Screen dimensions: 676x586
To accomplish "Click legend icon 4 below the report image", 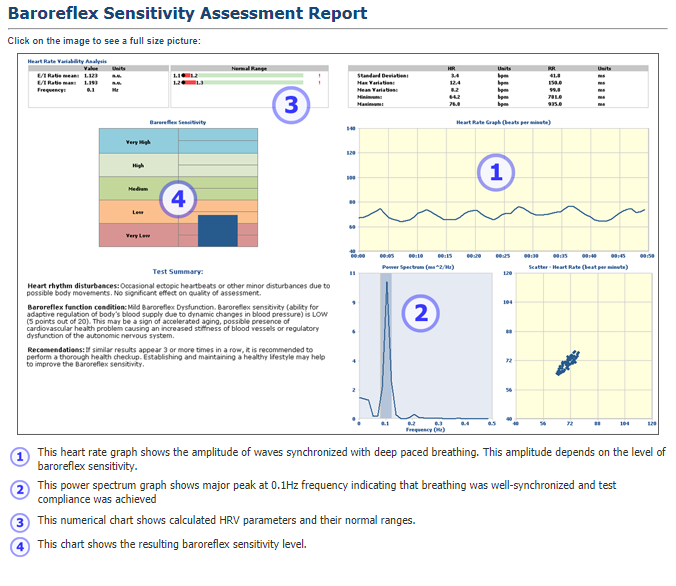I will (19, 545).
